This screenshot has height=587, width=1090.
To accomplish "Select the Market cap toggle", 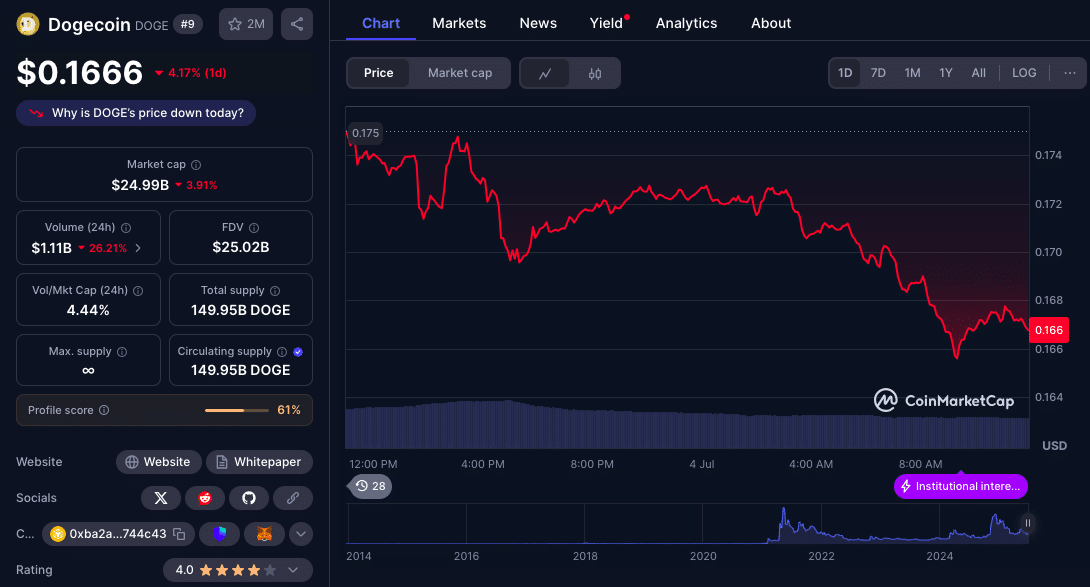I will point(459,73).
